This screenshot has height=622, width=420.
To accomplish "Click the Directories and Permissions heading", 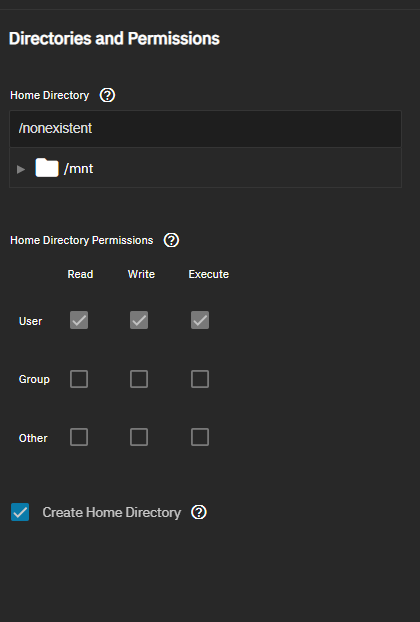I will click(114, 38).
